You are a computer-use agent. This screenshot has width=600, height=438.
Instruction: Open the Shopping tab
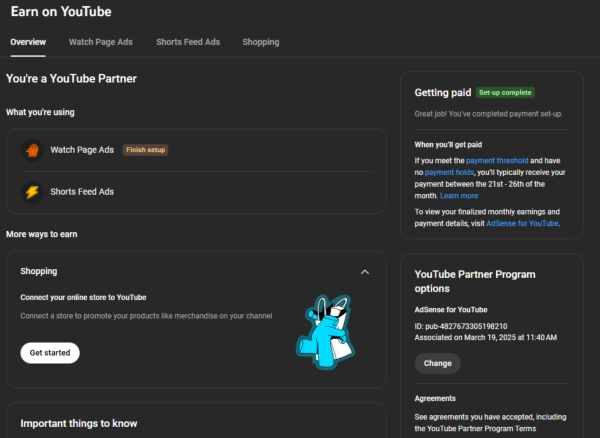pos(261,42)
